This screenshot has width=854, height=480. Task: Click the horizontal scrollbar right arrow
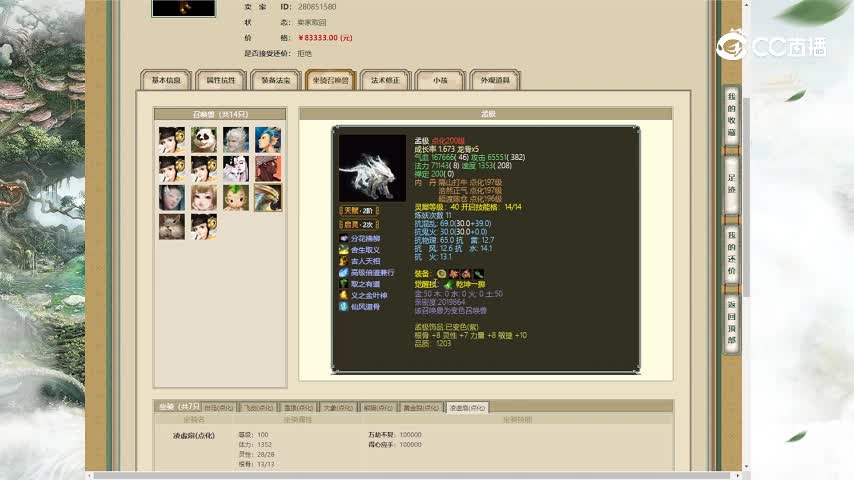pos(739,476)
